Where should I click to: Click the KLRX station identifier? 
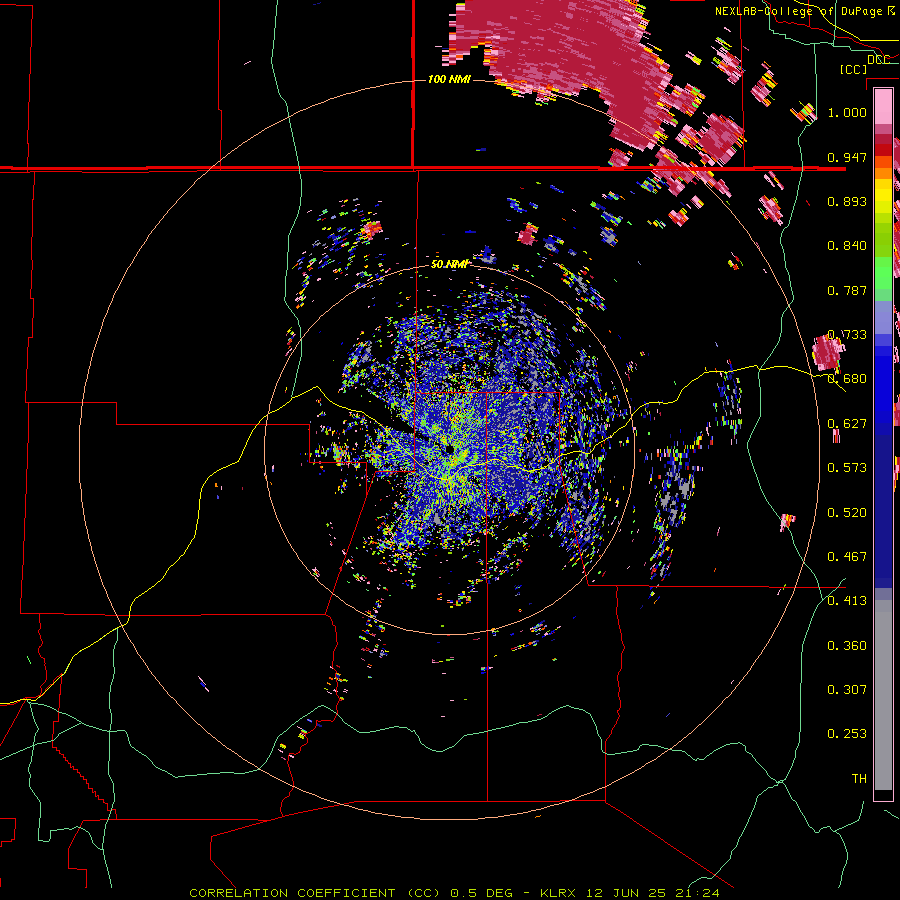(x=560, y=893)
